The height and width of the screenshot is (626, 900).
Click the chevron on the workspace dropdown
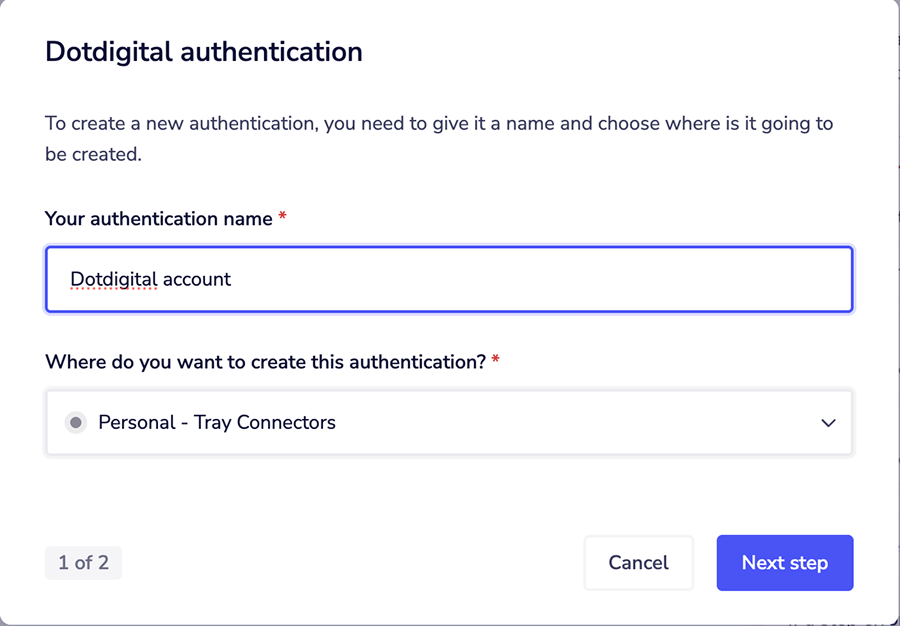tap(828, 423)
